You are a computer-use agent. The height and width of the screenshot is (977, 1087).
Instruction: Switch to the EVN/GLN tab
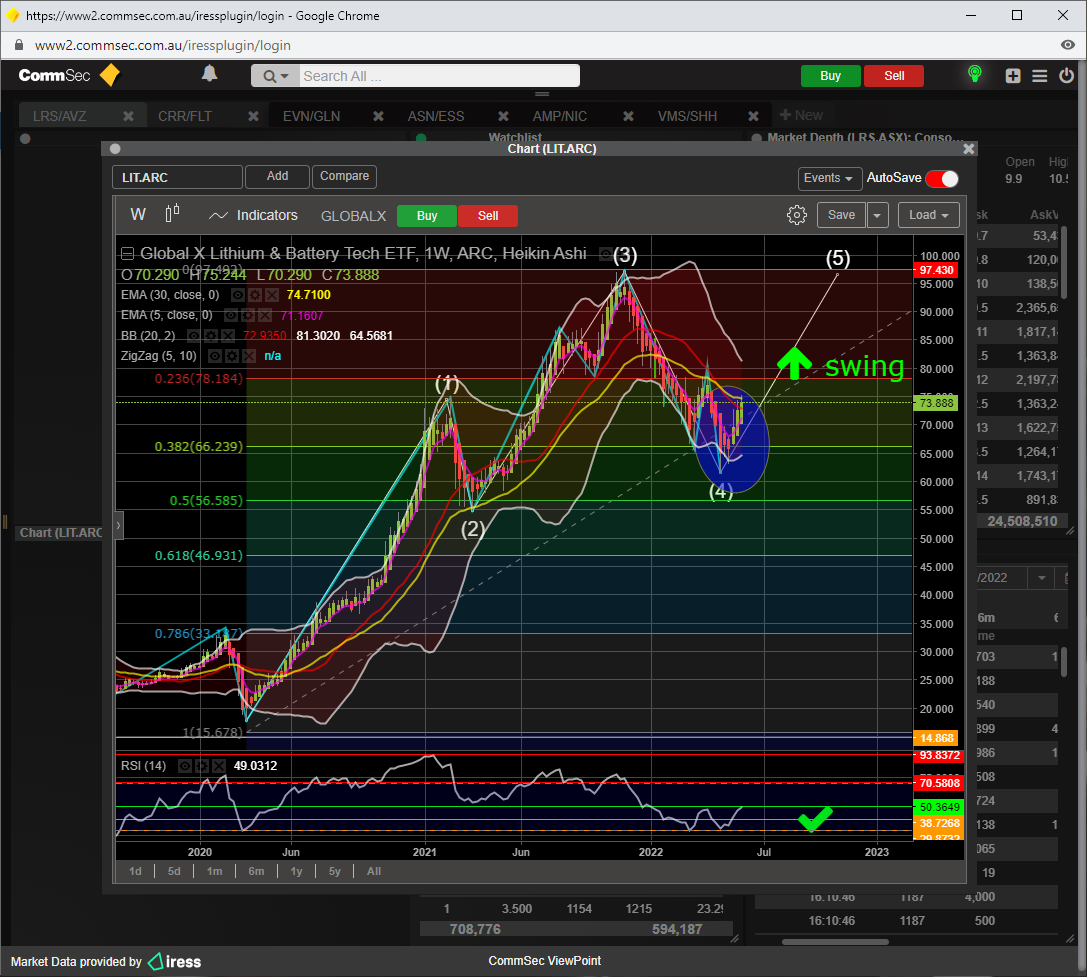pyautogui.click(x=311, y=116)
